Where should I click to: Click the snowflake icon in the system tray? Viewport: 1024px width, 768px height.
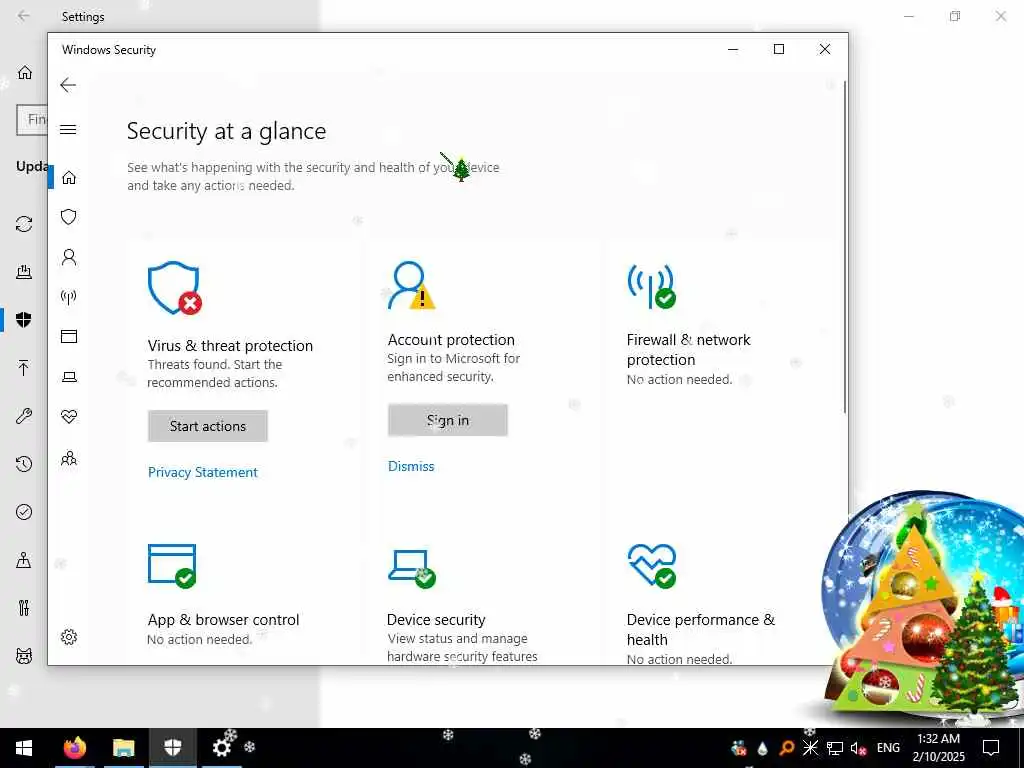point(810,748)
